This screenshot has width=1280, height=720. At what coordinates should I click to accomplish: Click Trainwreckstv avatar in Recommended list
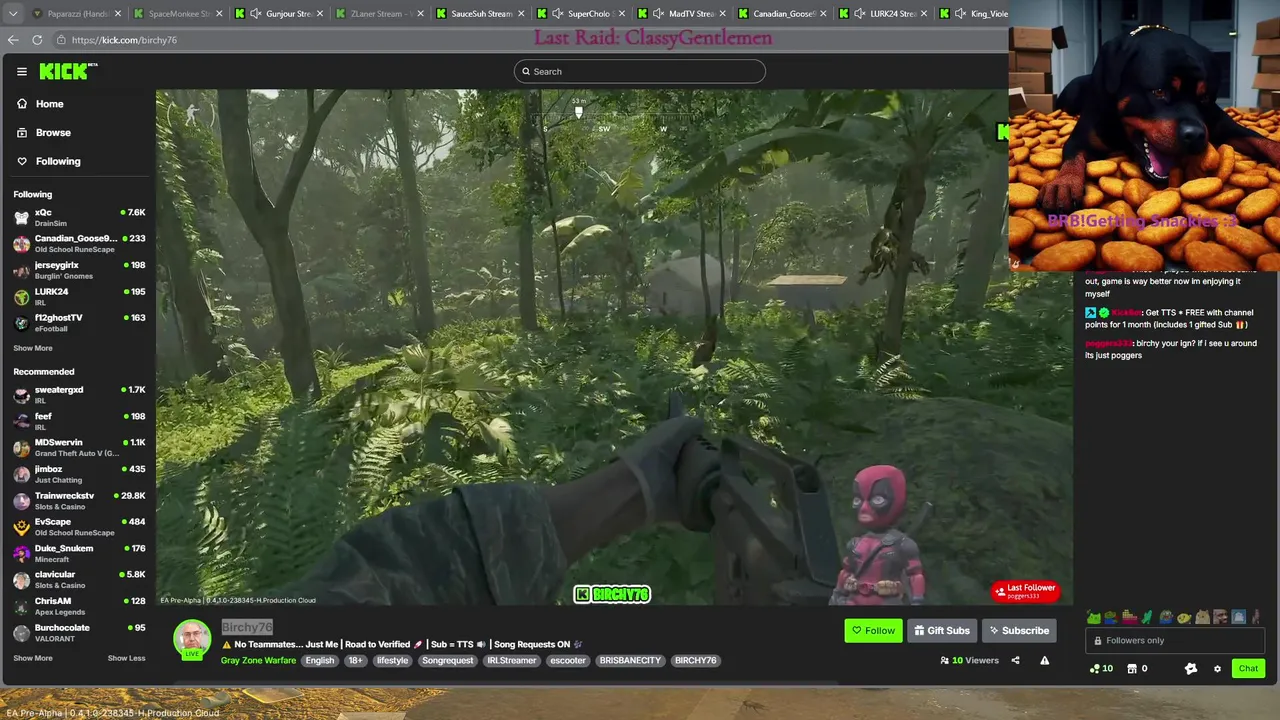21,501
